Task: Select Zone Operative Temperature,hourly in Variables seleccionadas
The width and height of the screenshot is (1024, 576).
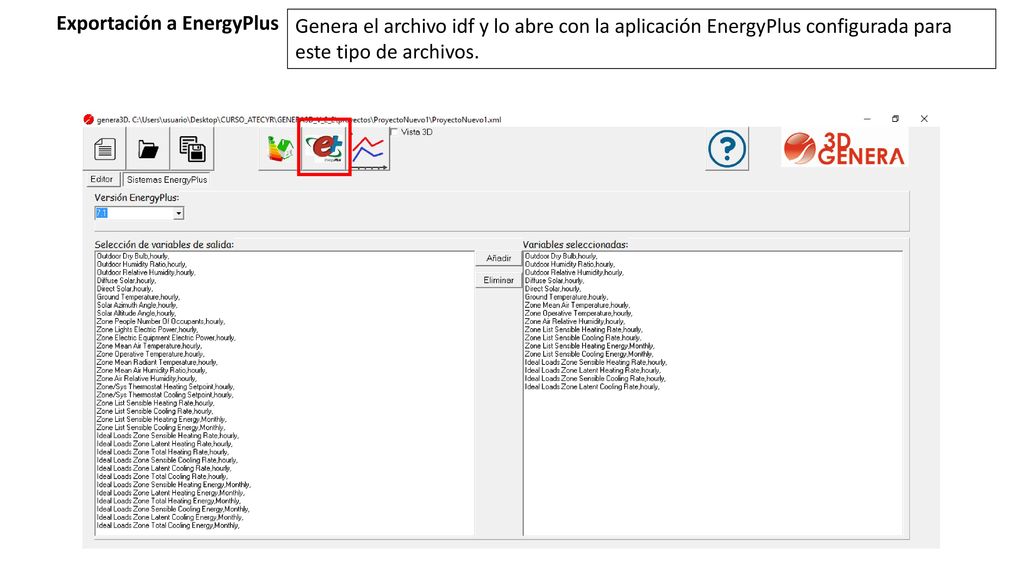Action: (x=579, y=313)
